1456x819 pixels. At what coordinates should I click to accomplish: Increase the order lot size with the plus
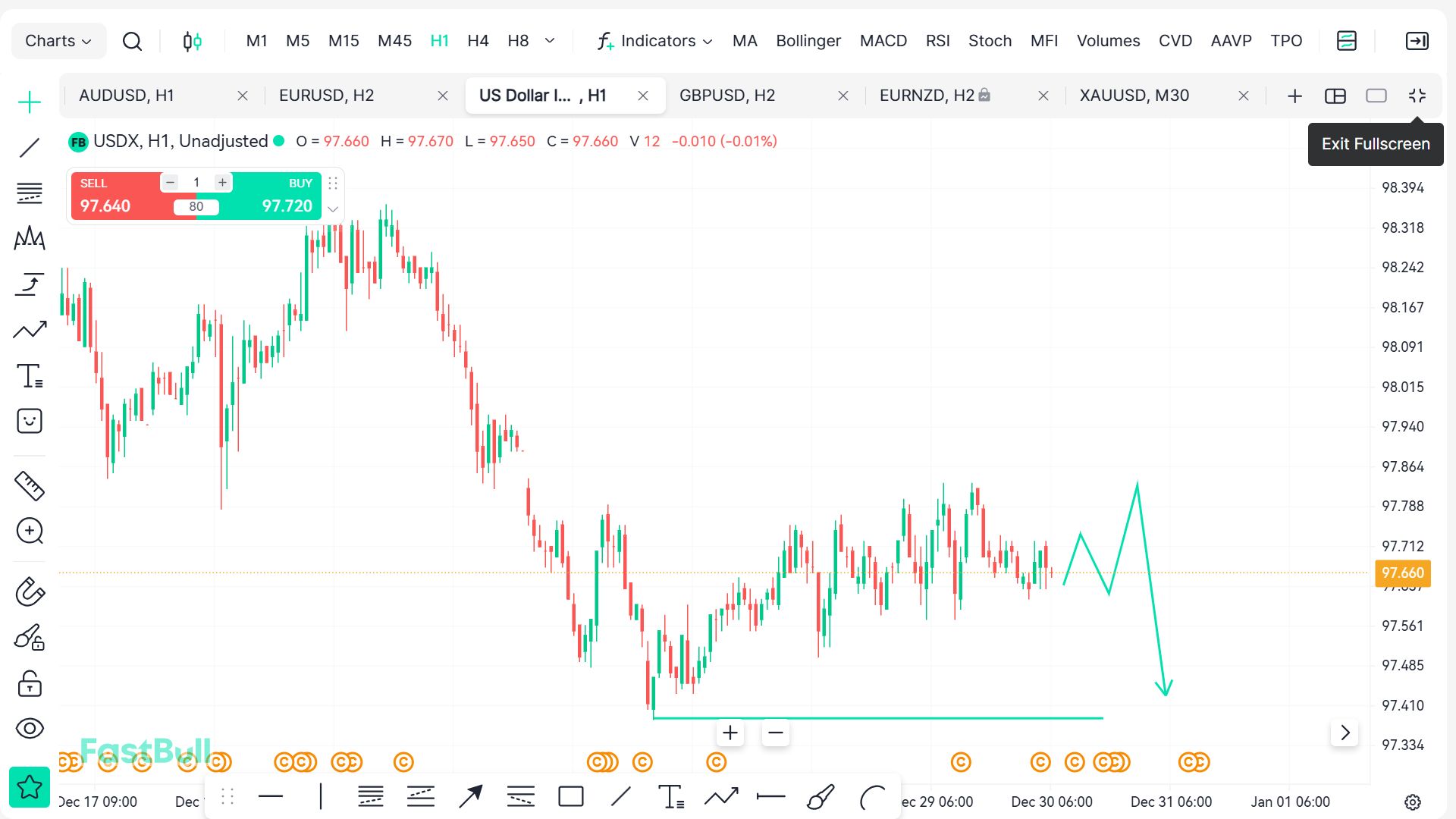tap(222, 182)
